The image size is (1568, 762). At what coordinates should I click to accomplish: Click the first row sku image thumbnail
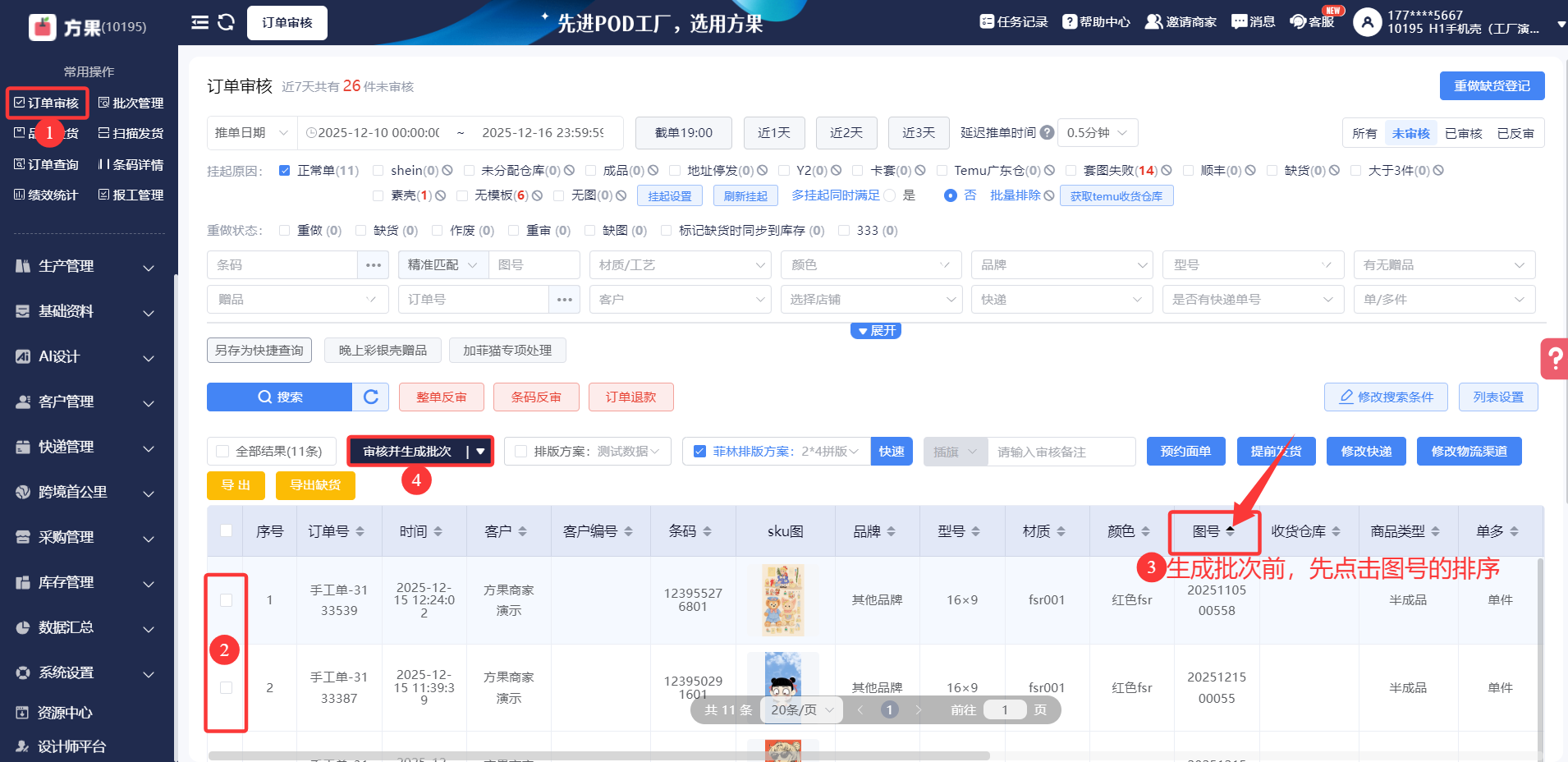(782, 600)
